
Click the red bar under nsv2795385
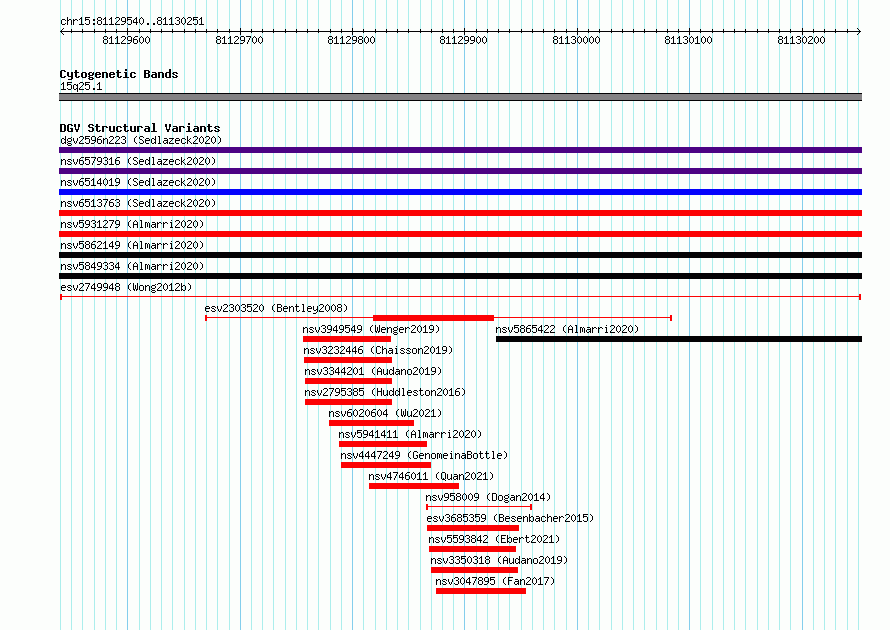pos(349,402)
